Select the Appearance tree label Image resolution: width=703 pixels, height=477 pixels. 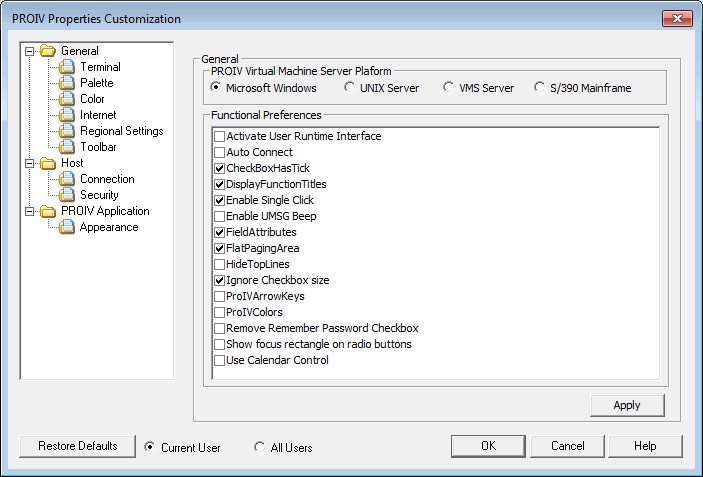click(x=108, y=227)
